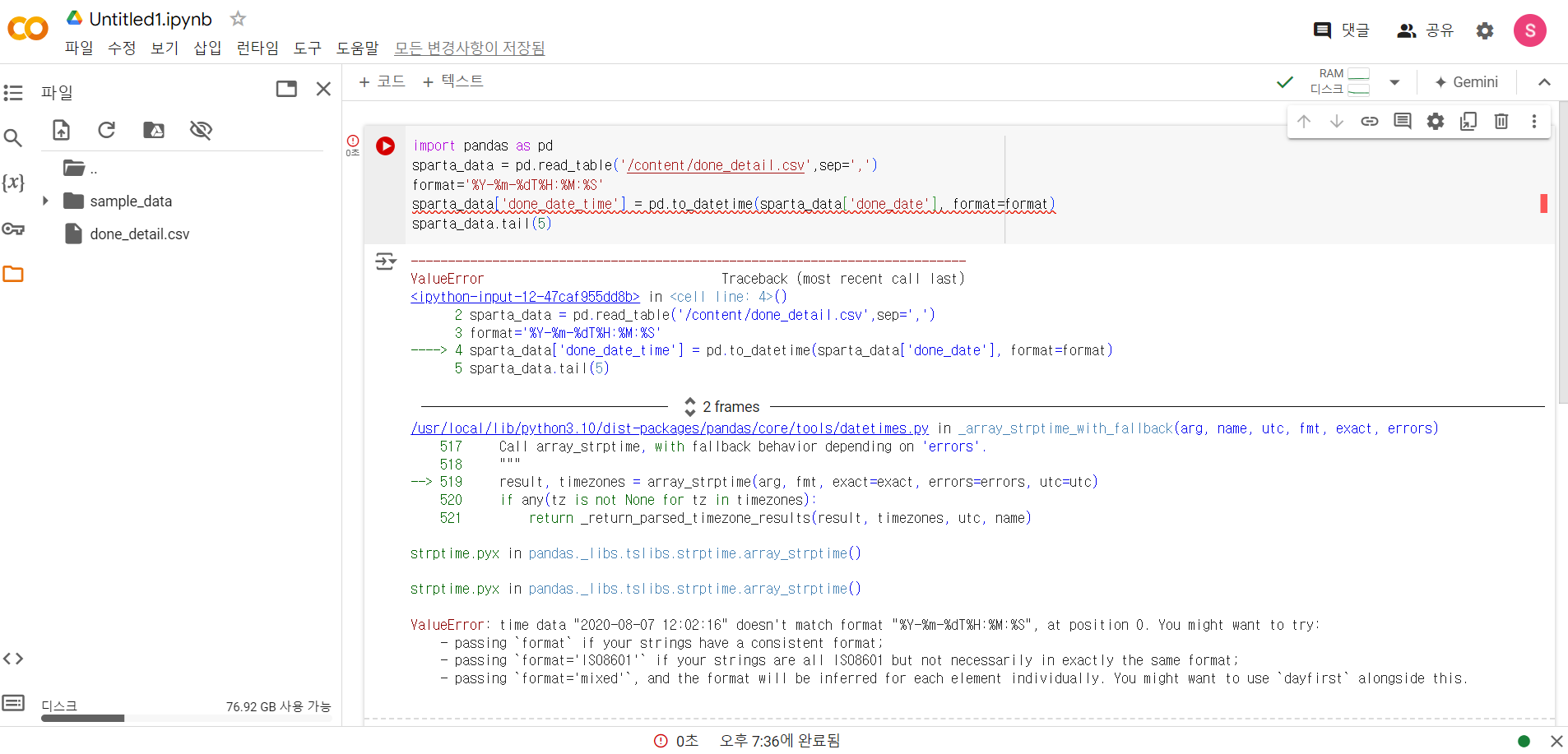Viewport: 1568px width, 754px height.
Task: Open notebook settings gear in header
Action: [x=1485, y=30]
